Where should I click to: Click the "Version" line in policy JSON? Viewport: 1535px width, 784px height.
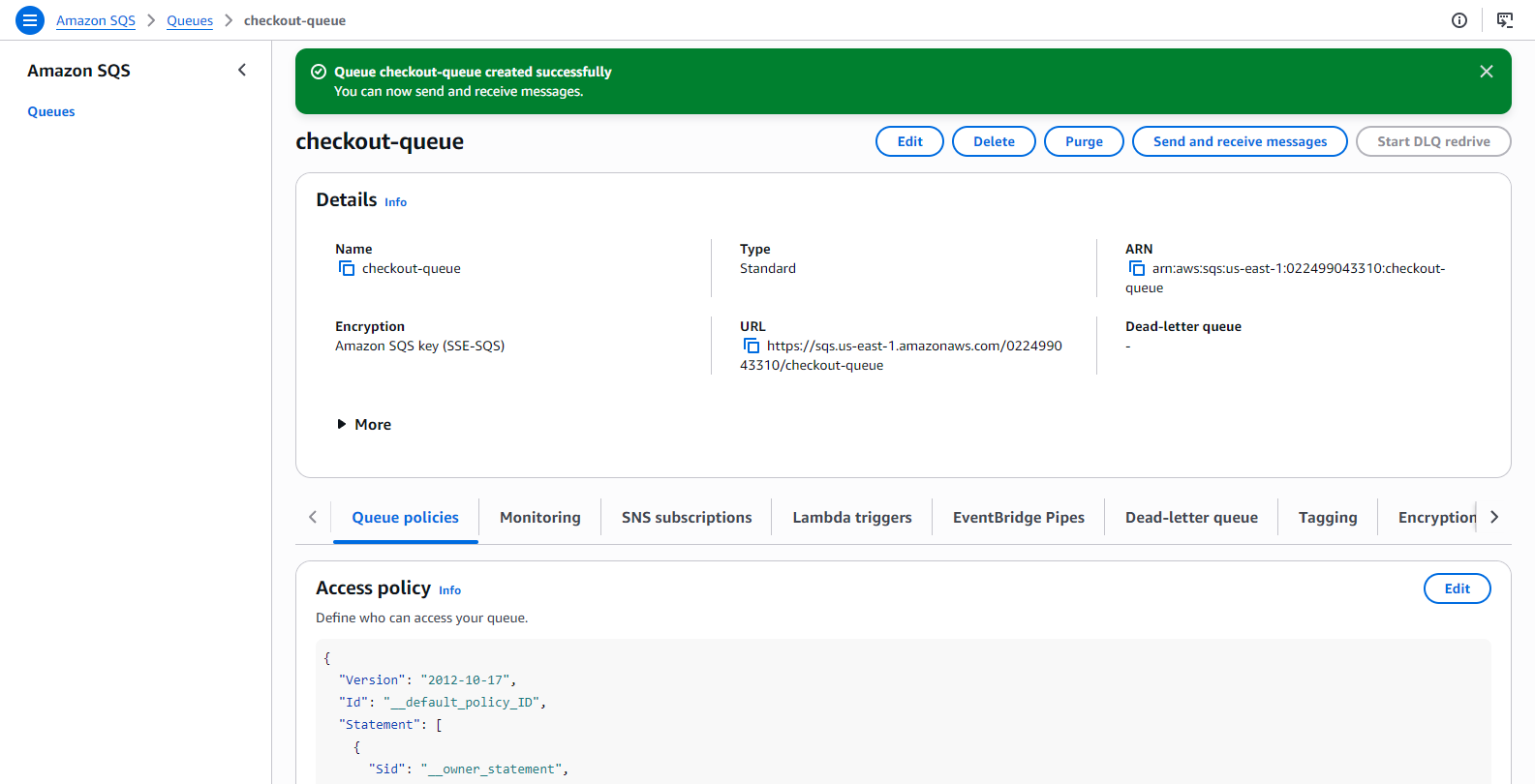(x=427, y=680)
